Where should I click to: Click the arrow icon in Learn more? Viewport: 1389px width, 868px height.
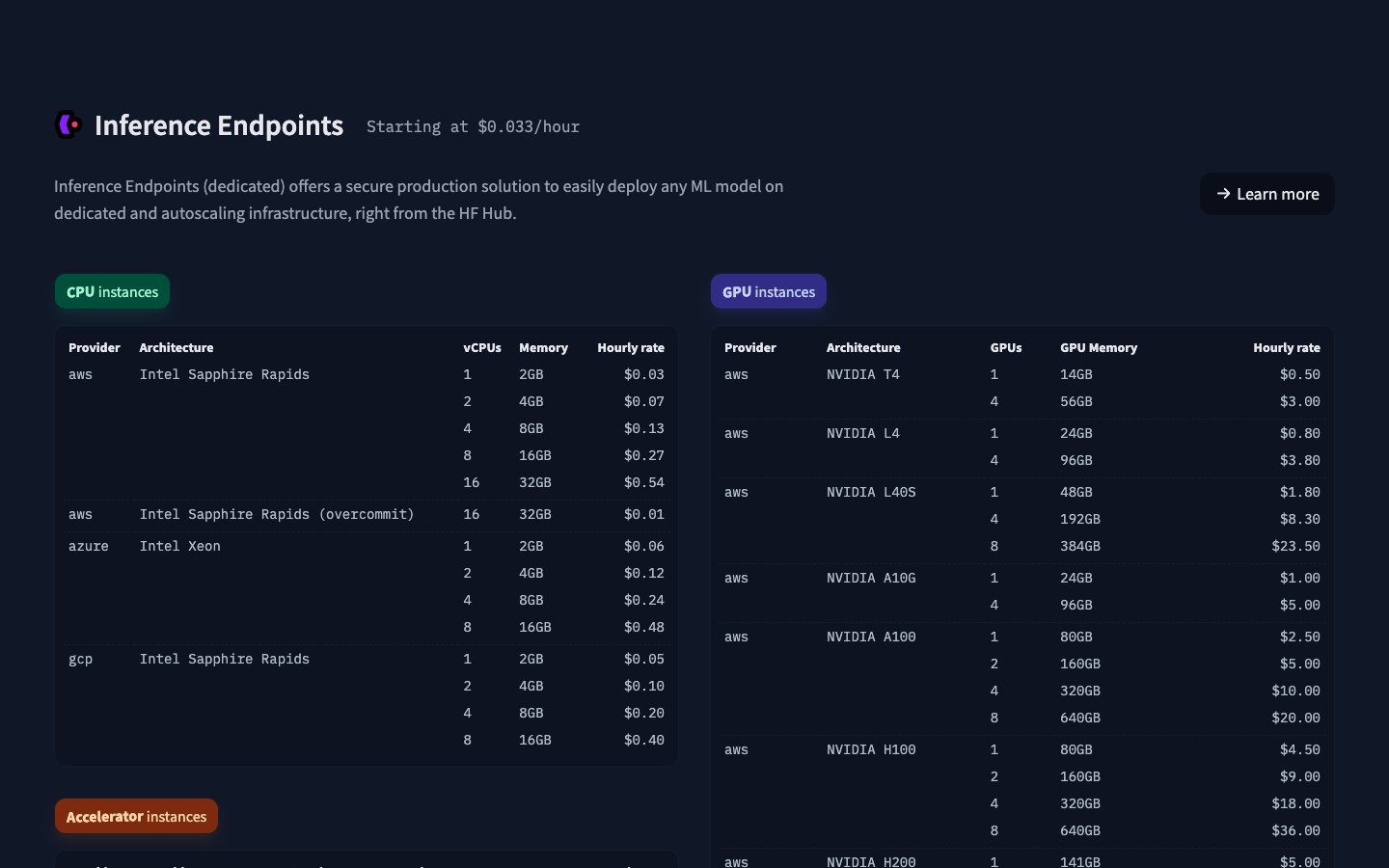pos(1223,194)
